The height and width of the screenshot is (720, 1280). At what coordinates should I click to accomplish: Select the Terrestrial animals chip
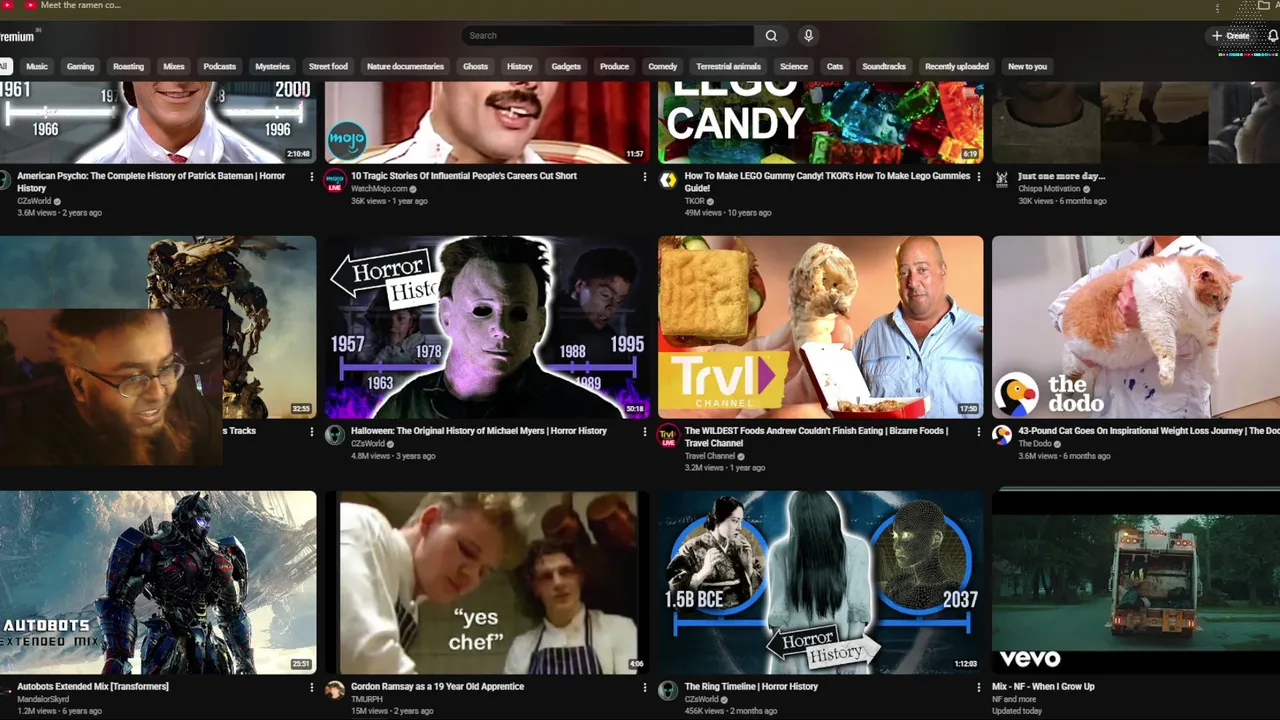point(728,66)
